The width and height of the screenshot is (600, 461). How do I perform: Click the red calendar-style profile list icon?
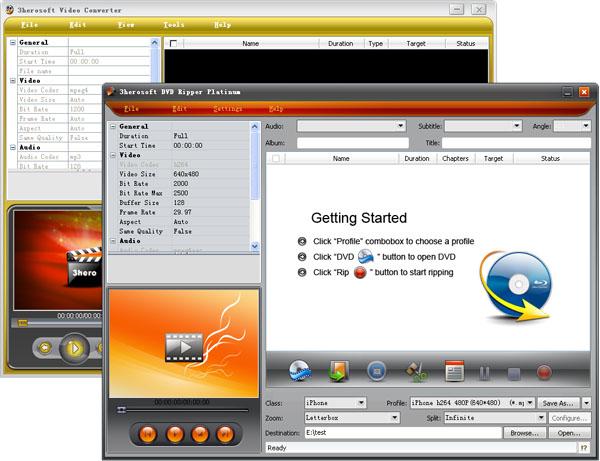454,371
